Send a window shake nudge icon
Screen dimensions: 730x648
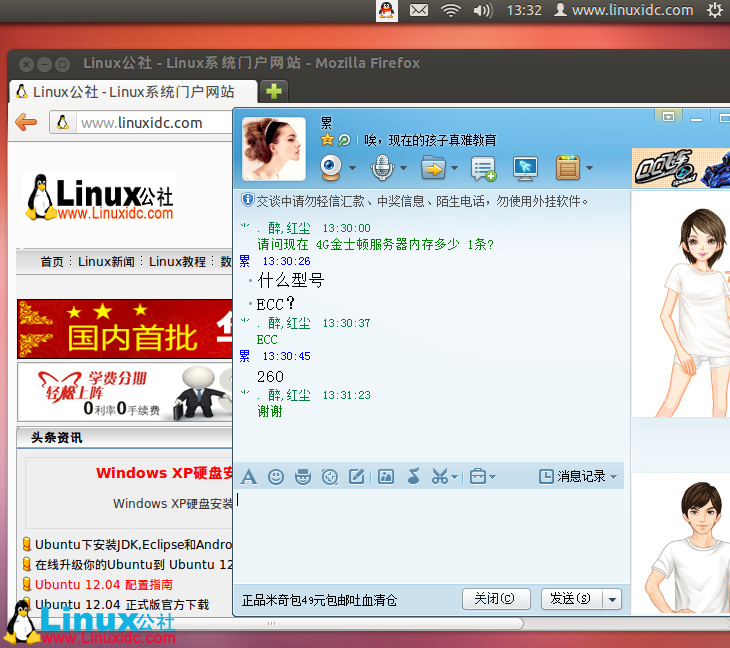(x=330, y=477)
